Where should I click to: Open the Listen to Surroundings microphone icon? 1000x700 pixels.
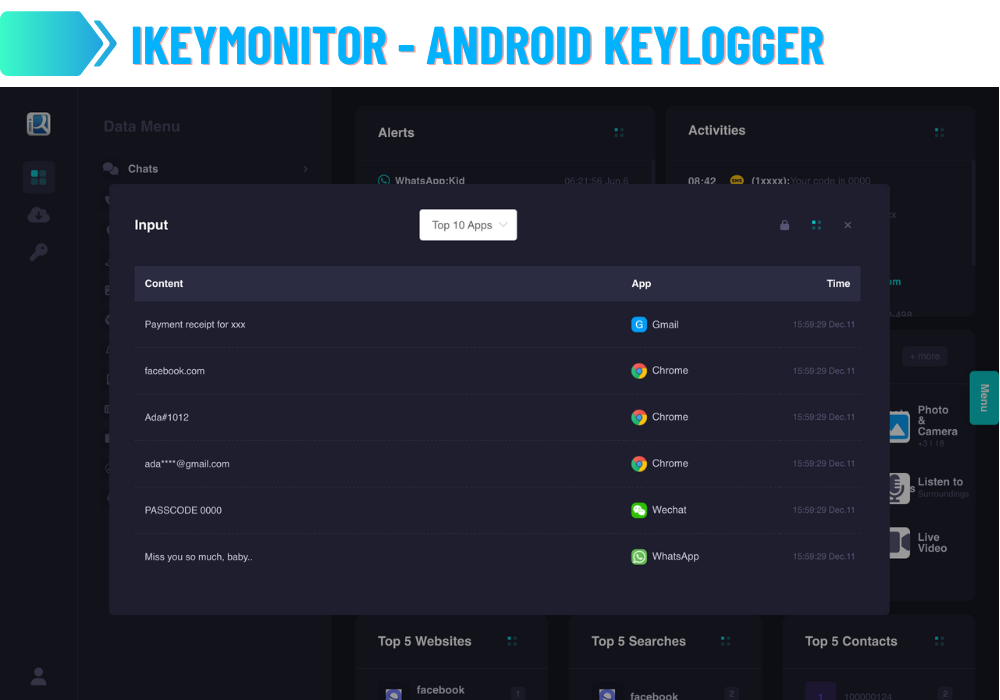pyautogui.click(x=899, y=488)
